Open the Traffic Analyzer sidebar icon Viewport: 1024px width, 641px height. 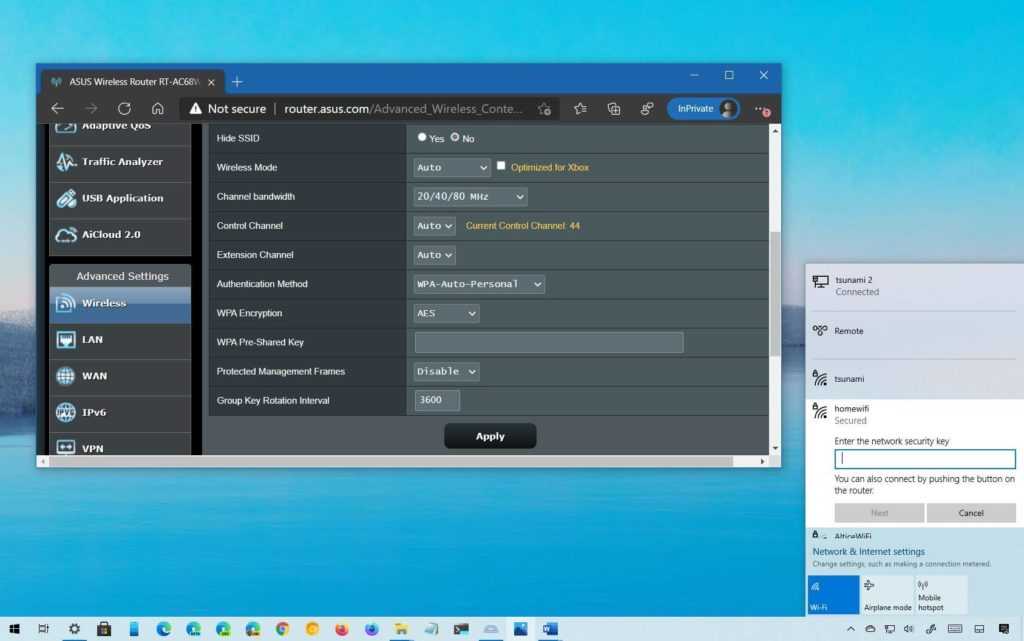[67, 162]
